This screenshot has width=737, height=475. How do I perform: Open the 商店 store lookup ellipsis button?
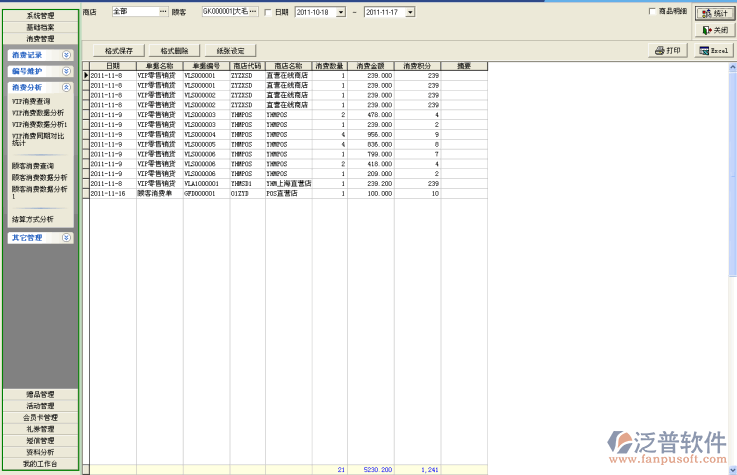163,11
